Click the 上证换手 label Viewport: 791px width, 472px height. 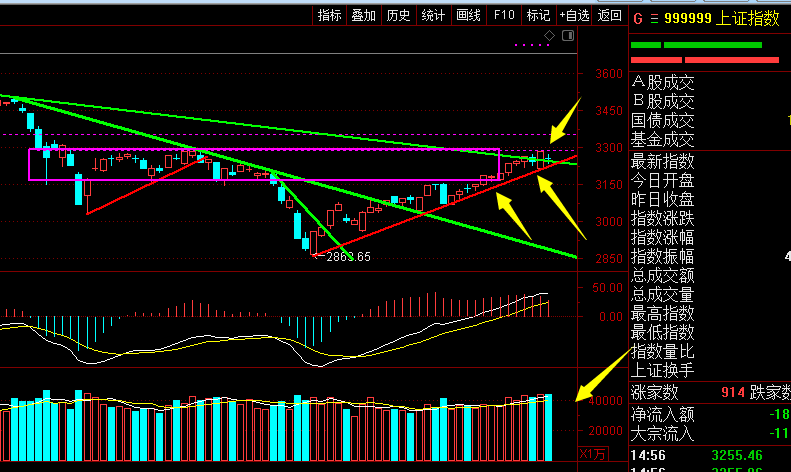(x=662, y=371)
